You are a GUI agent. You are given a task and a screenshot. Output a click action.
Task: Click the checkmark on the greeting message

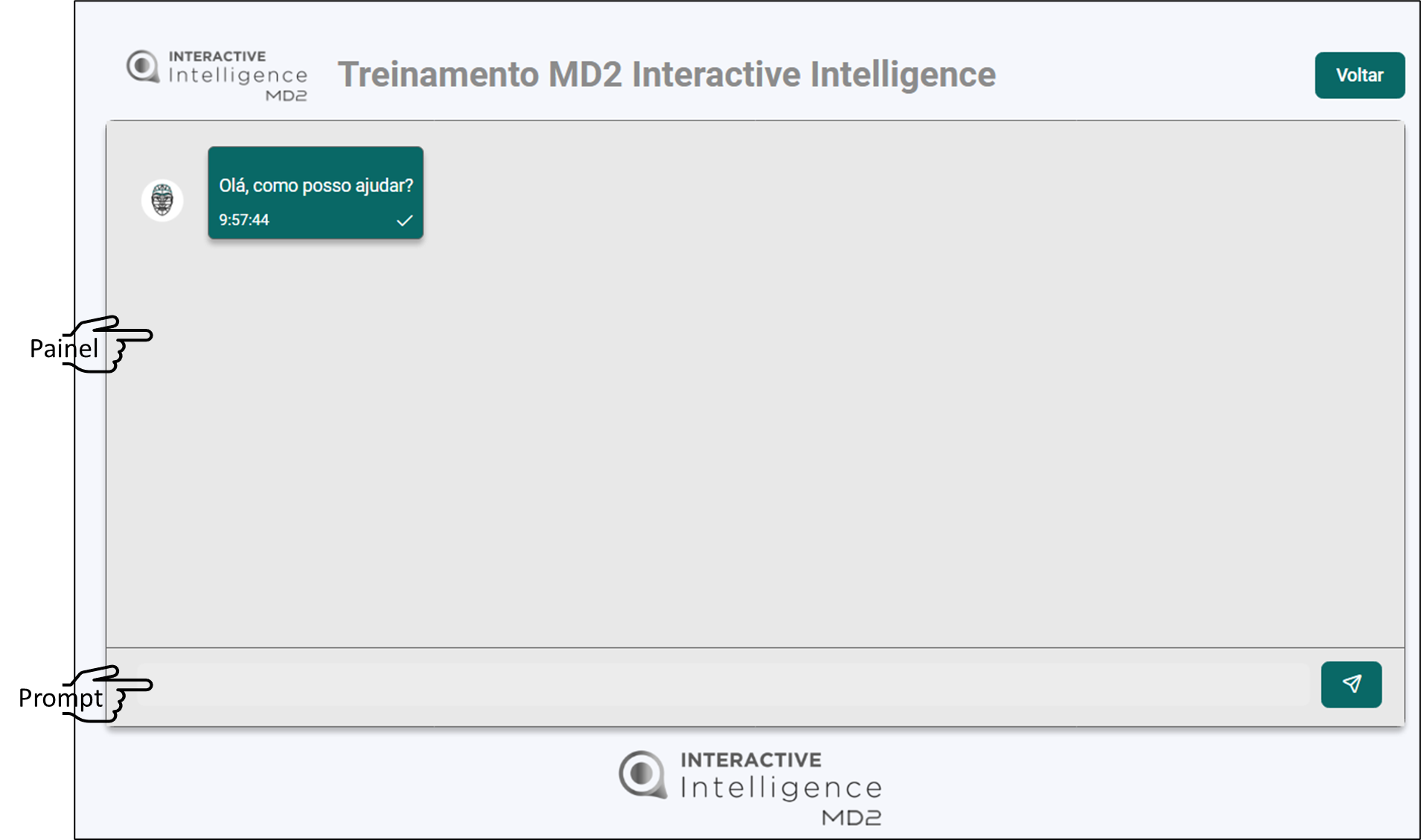[404, 220]
